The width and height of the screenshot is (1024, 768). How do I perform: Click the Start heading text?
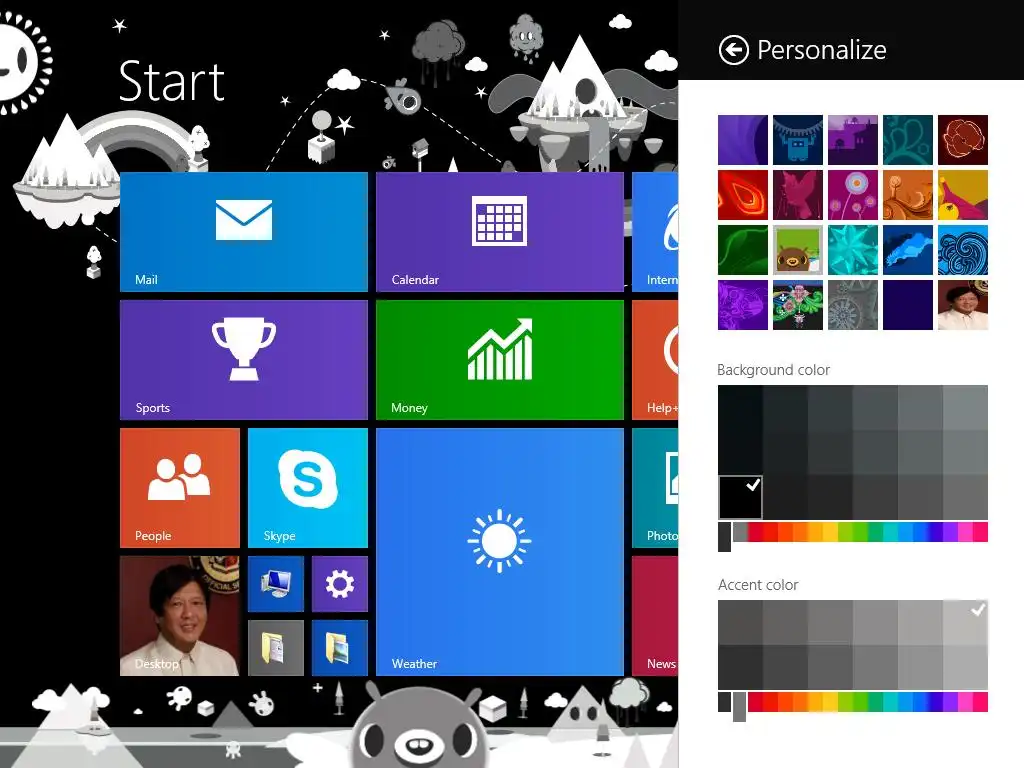point(172,82)
